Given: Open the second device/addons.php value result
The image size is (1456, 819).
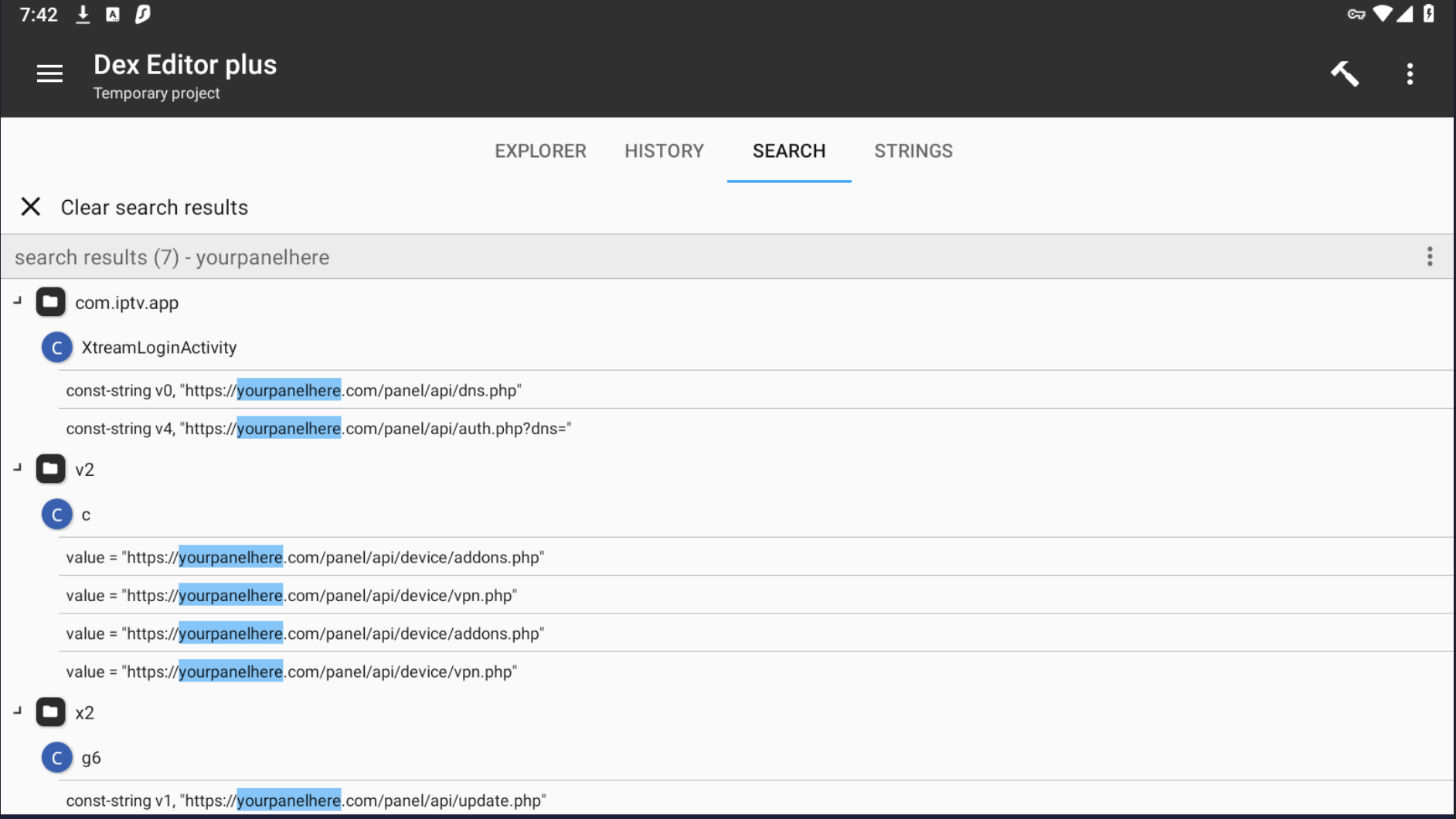Looking at the screenshot, I should 756,634.
